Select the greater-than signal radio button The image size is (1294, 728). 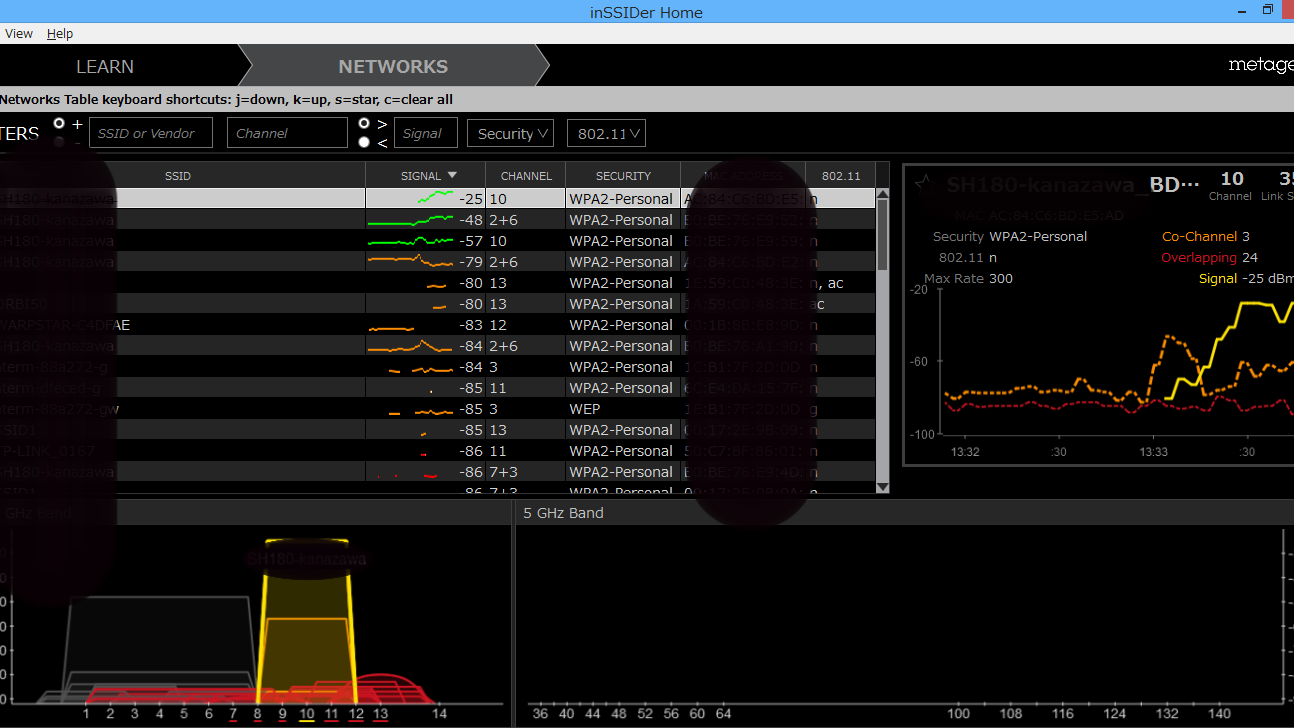(x=364, y=123)
